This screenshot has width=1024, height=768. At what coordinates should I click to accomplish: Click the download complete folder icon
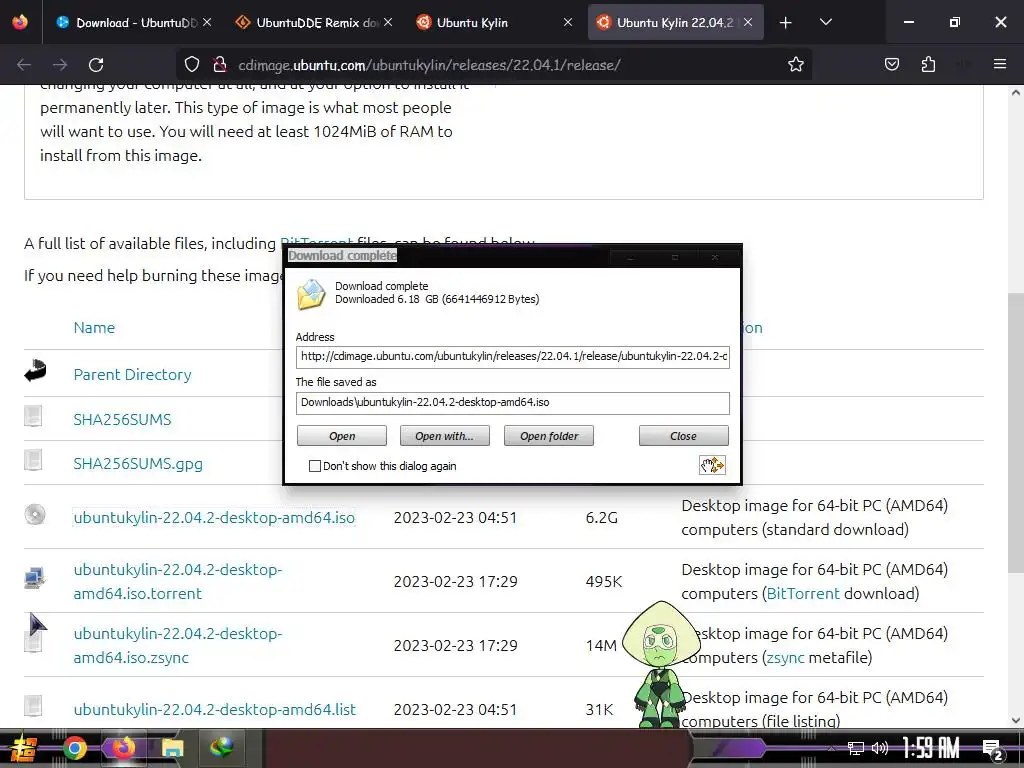pyautogui.click(x=312, y=294)
